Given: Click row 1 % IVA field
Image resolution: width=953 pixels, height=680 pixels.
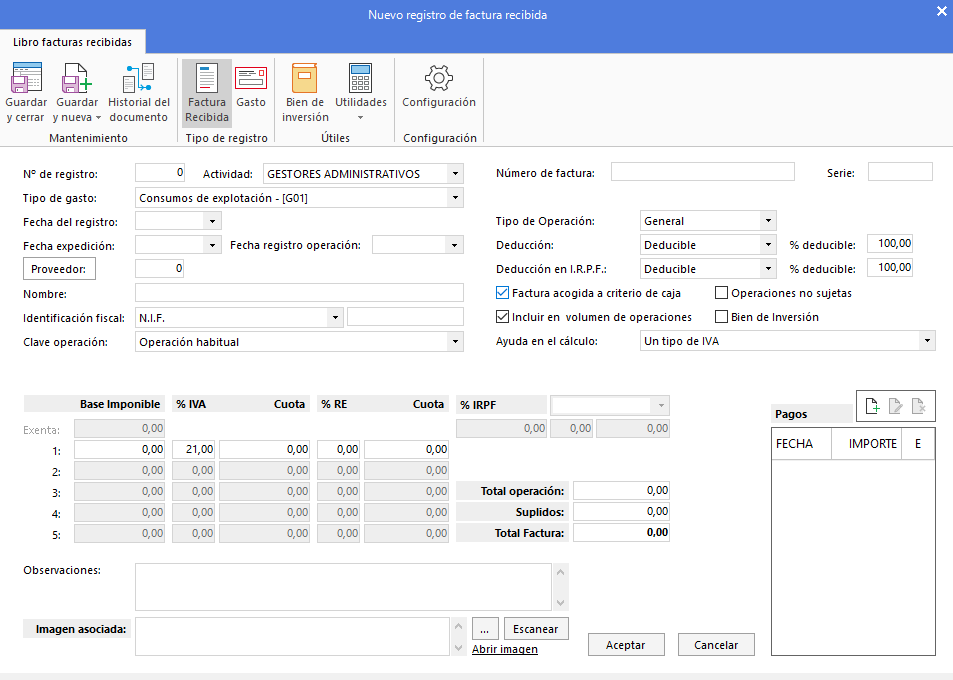Looking at the screenshot, I should [x=193, y=450].
